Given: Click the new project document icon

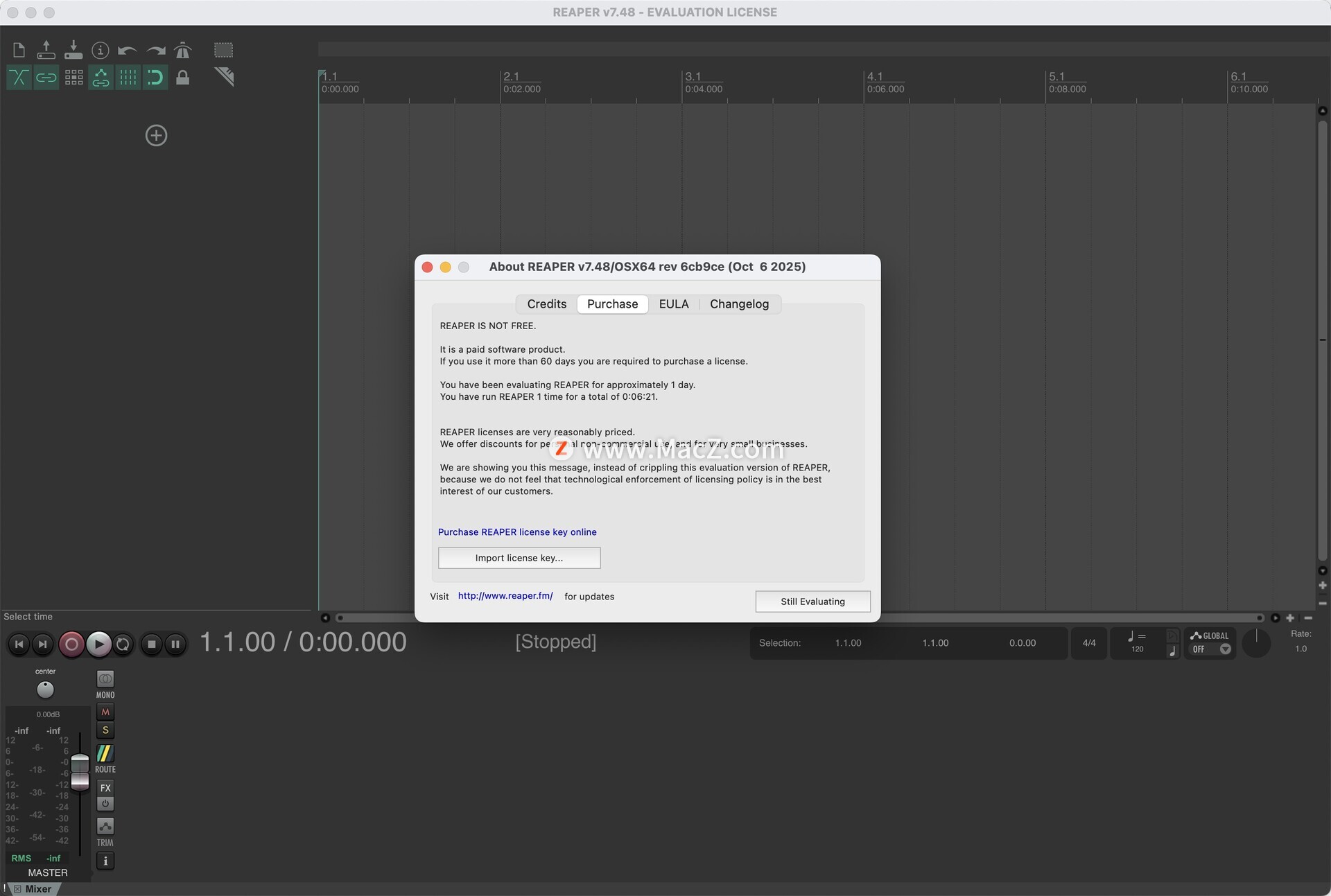Looking at the screenshot, I should coord(19,50).
